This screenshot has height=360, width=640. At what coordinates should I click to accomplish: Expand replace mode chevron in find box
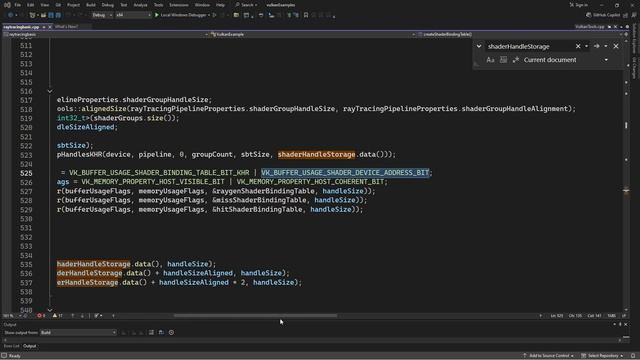479,47
